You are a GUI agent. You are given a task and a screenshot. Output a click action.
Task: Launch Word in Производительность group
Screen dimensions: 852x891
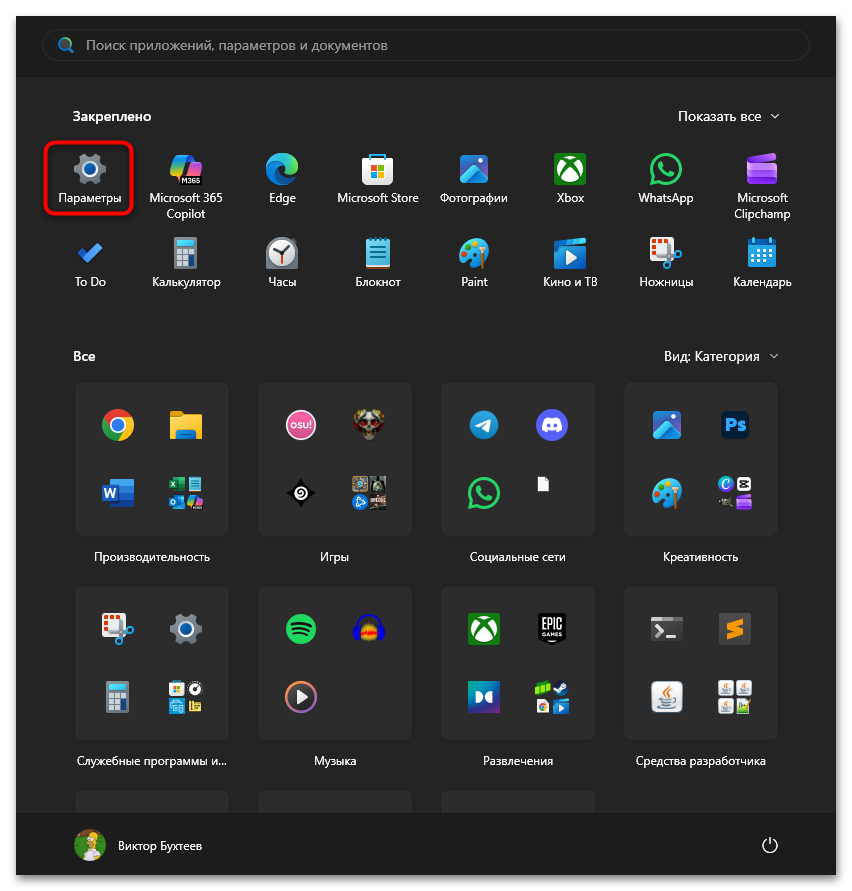[x=118, y=493]
